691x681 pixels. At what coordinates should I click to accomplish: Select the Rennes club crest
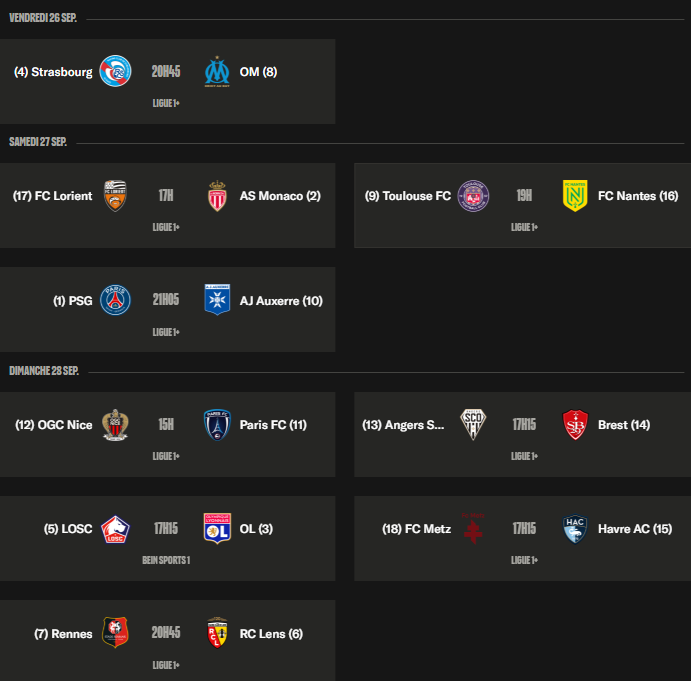[116, 633]
